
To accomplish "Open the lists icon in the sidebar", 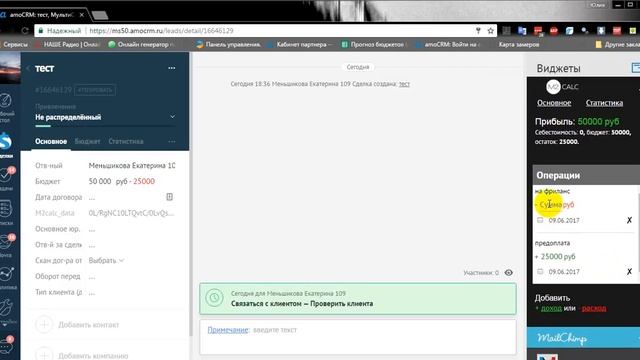I will (x=6, y=209).
